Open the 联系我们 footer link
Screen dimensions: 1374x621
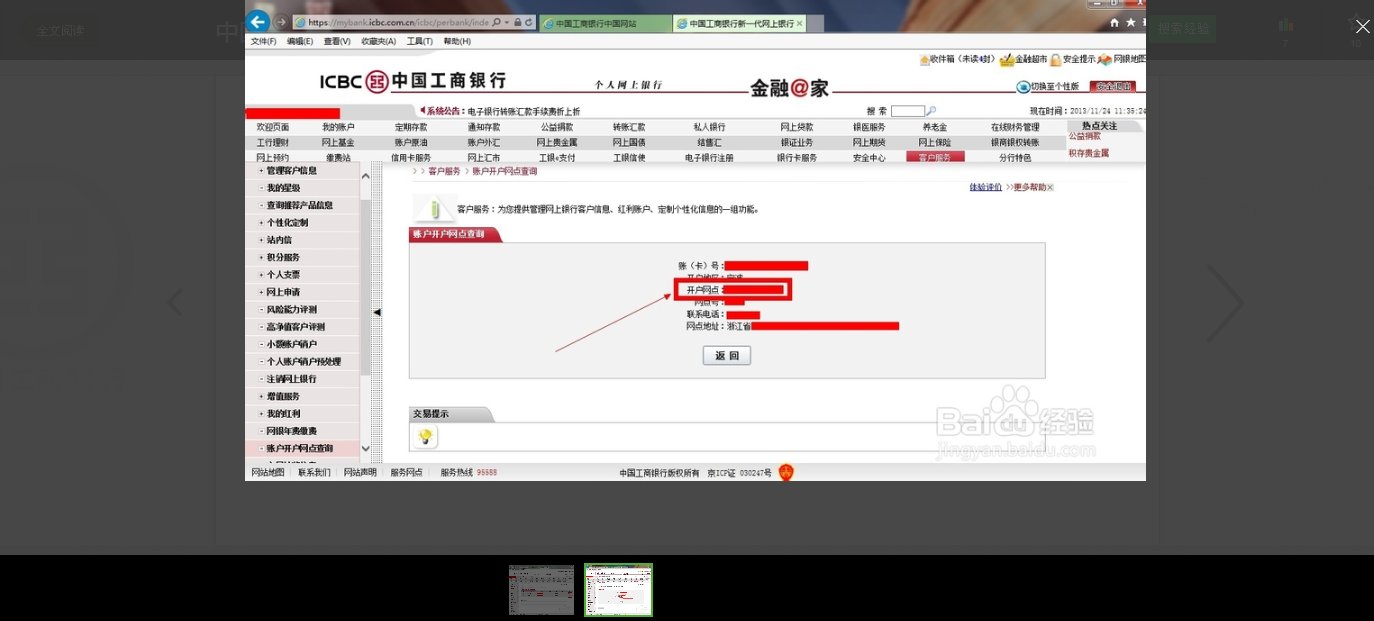click(x=314, y=472)
